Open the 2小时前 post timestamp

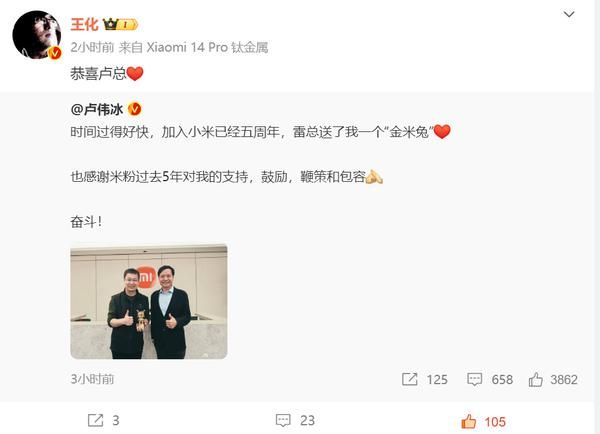tap(92, 47)
